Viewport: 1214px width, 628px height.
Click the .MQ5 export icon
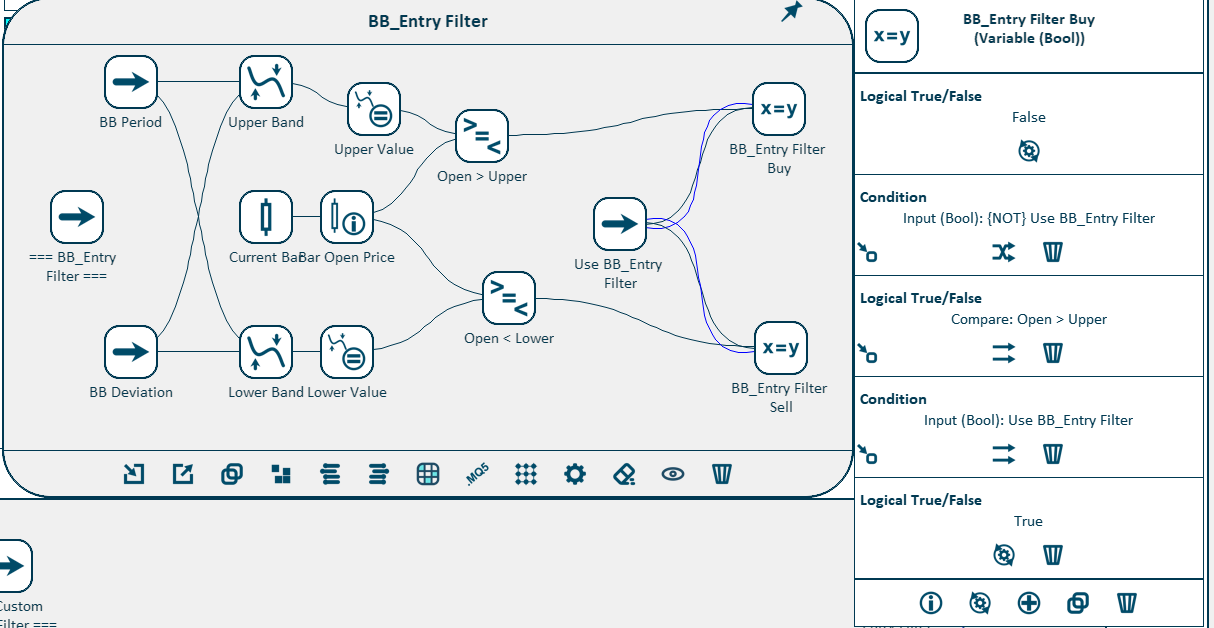[x=477, y=475]
